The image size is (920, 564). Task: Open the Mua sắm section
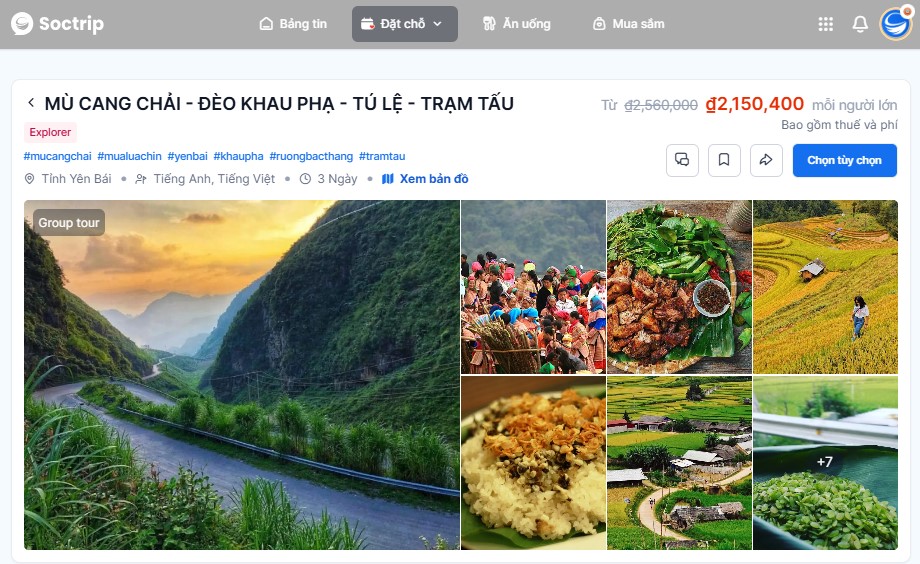coord(628,24)
